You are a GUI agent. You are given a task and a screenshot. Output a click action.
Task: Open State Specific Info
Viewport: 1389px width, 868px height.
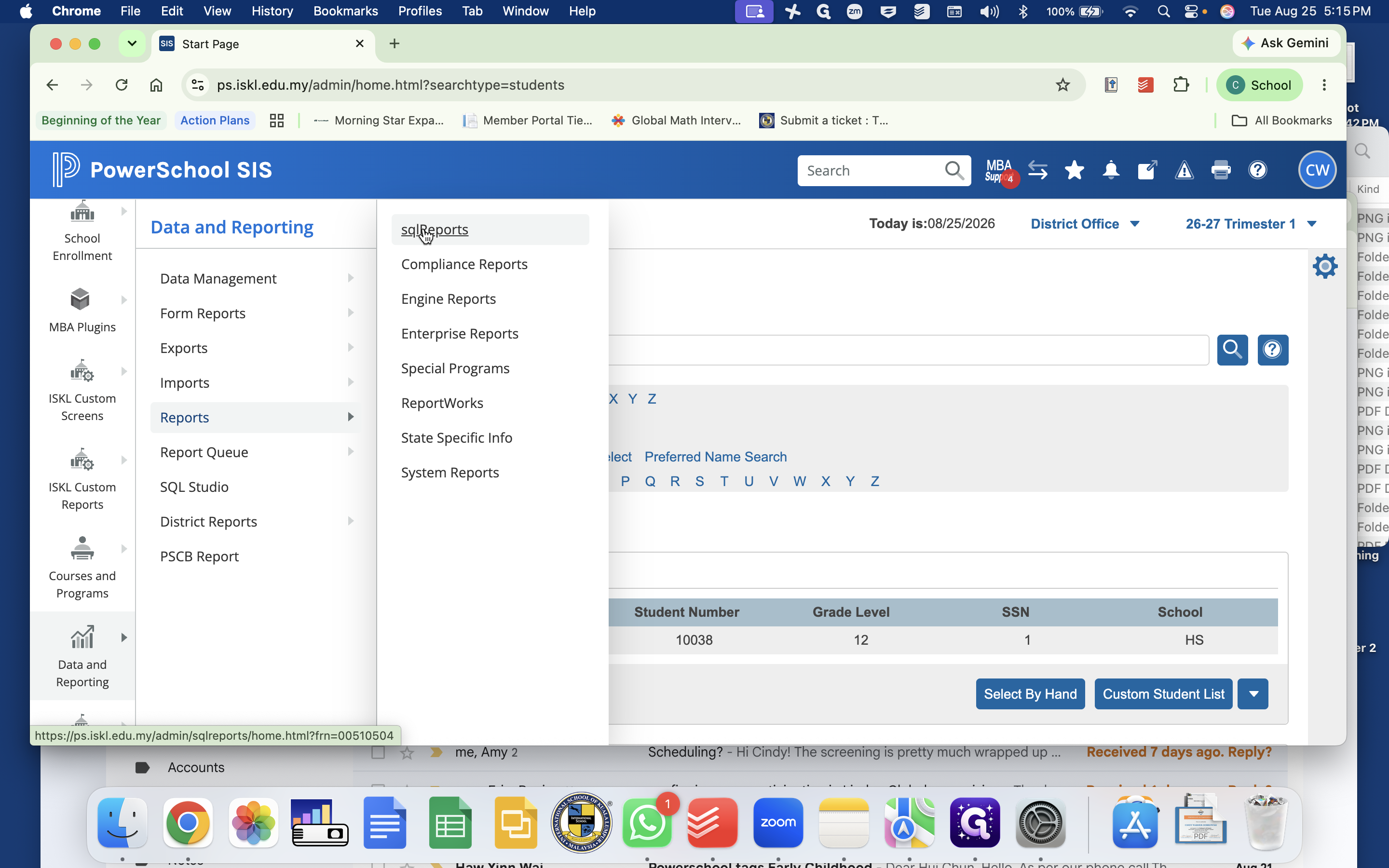click(x=456, y=437)
